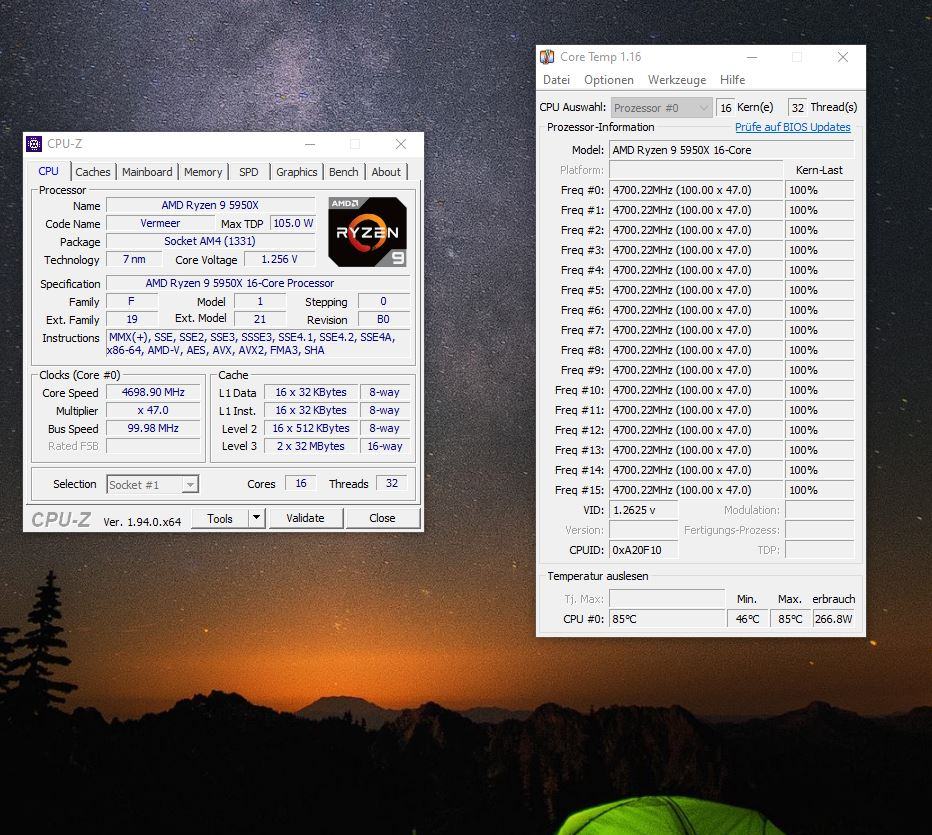This screenshot has width=932, height=835.
Task: Click the Close button in CPU-Z
Action: pos(382,518)
